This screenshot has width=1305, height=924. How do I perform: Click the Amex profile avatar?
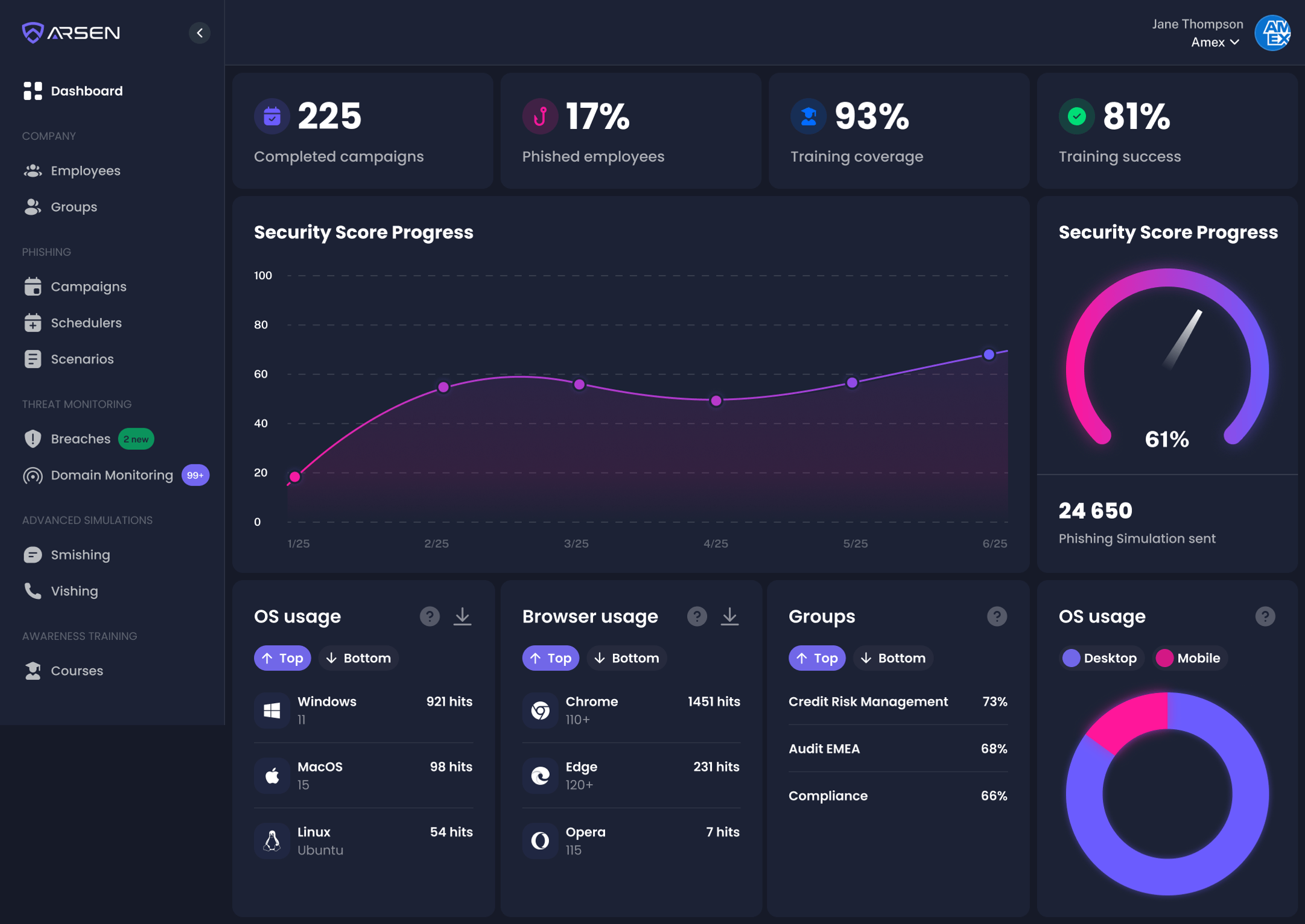tap(1273, 33)
